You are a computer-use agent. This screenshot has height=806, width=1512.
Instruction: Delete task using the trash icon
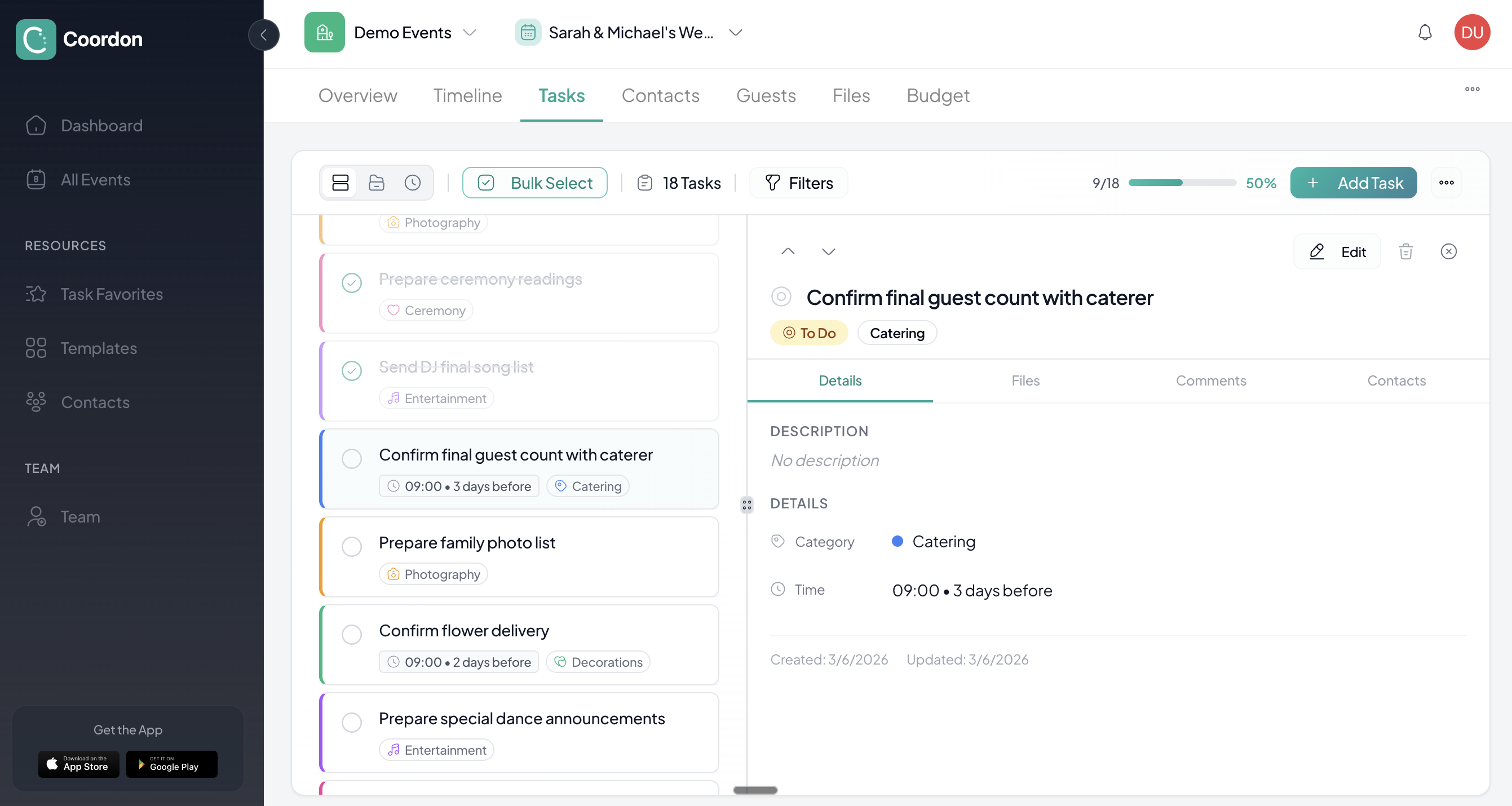coord(1405,251)
